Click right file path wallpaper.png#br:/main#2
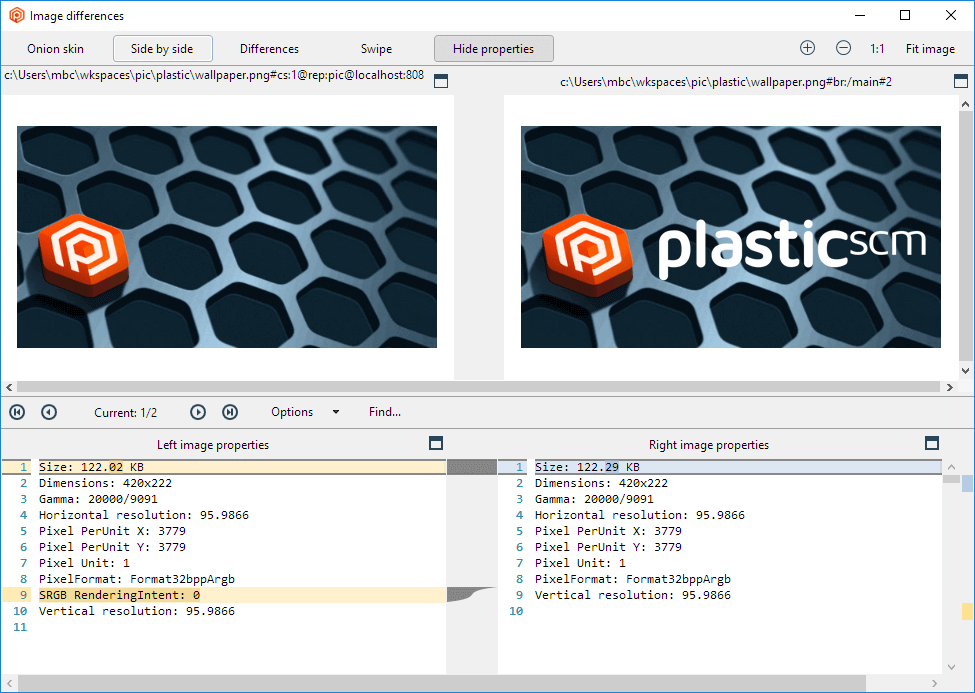The width and height of the screenshot is (975, 693). (x=726, y=81)
